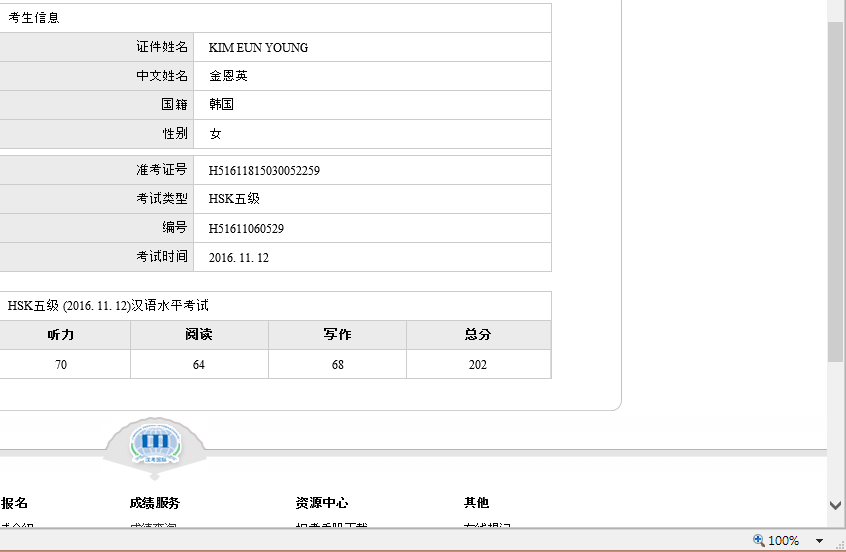The width and height of the screenshot is (846, 552).
Task: Click total score 202
Action: tap(477, 365)
